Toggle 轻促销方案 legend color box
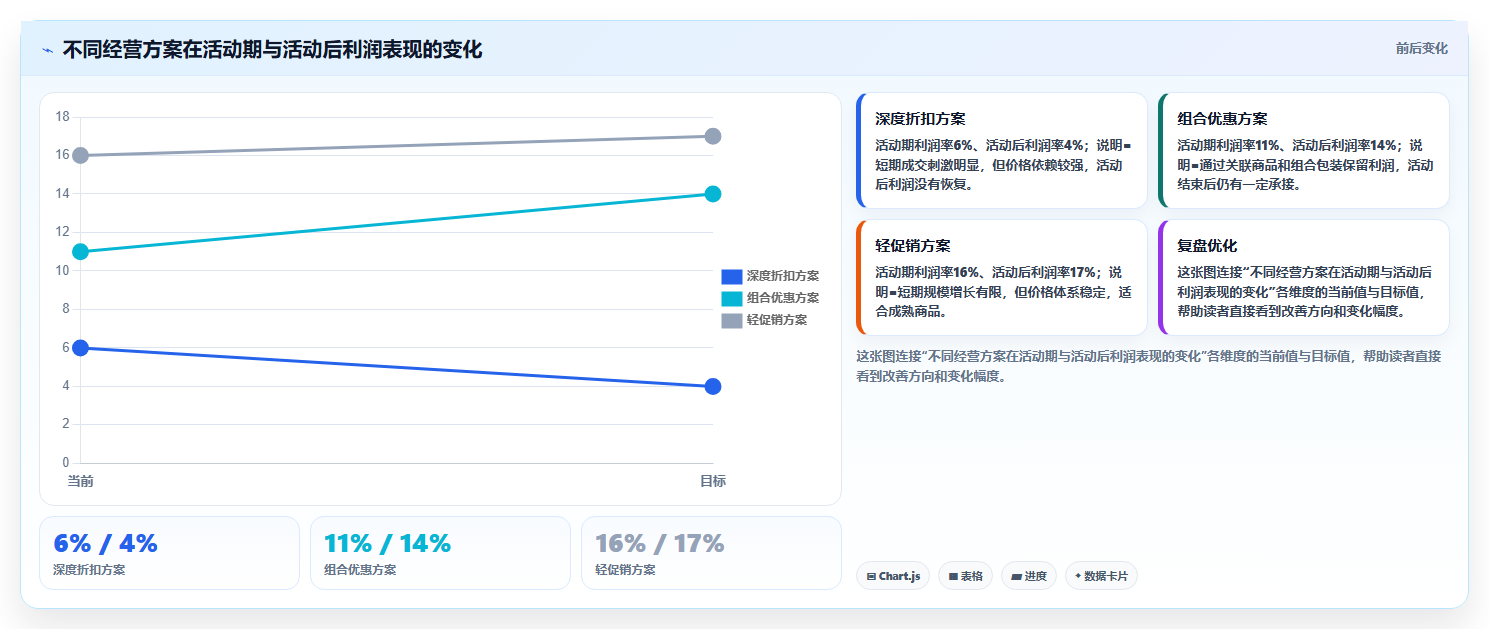 tap(731, 320)
